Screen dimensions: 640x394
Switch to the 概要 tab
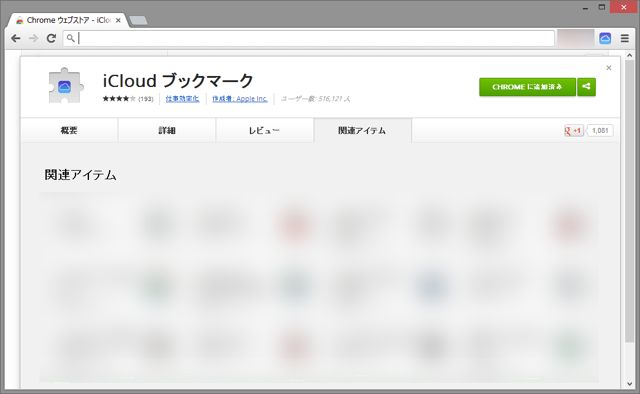click(x=69, y=130)
